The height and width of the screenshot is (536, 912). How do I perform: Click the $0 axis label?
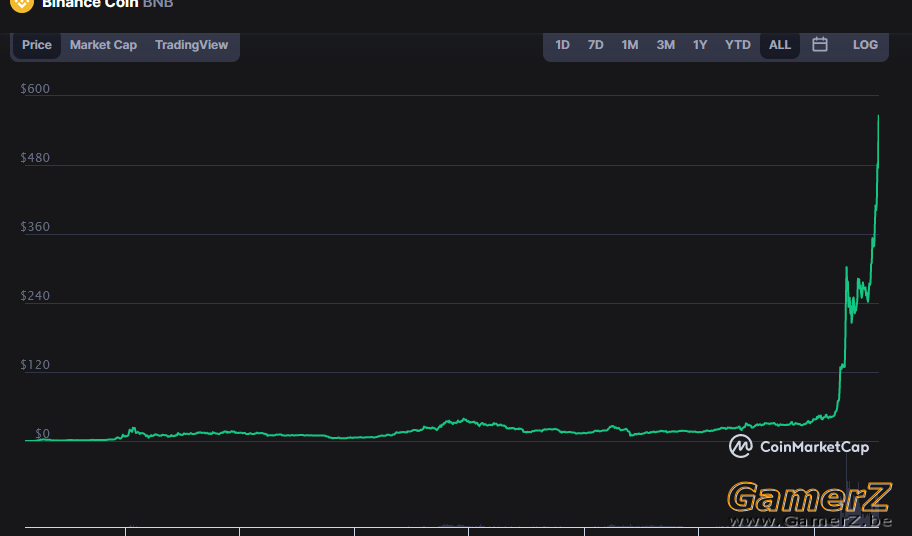coord(42,434)
